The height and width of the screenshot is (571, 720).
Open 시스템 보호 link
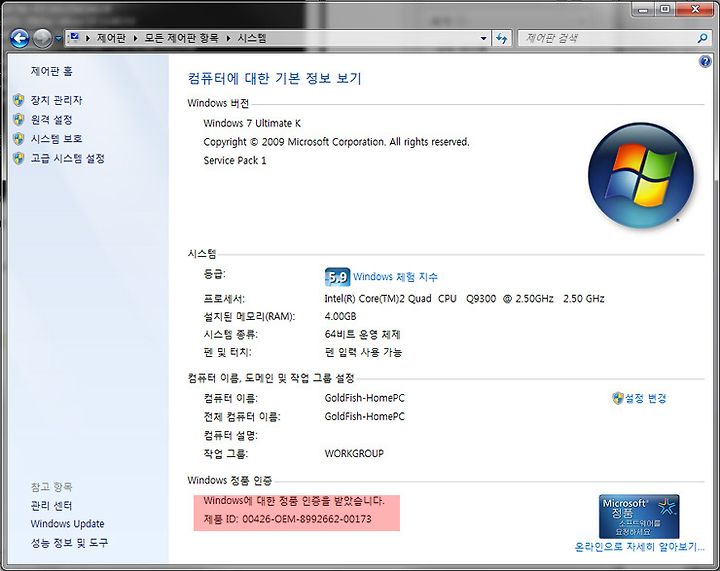[56, 139]
